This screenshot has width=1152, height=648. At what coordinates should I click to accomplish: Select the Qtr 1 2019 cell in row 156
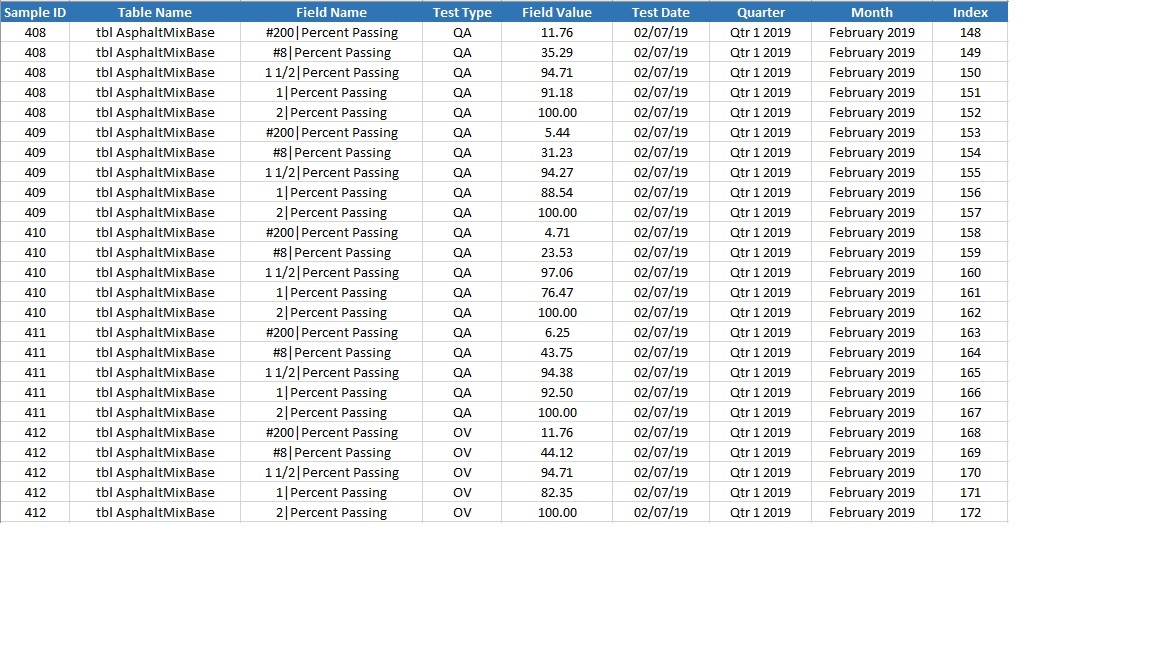760,192
